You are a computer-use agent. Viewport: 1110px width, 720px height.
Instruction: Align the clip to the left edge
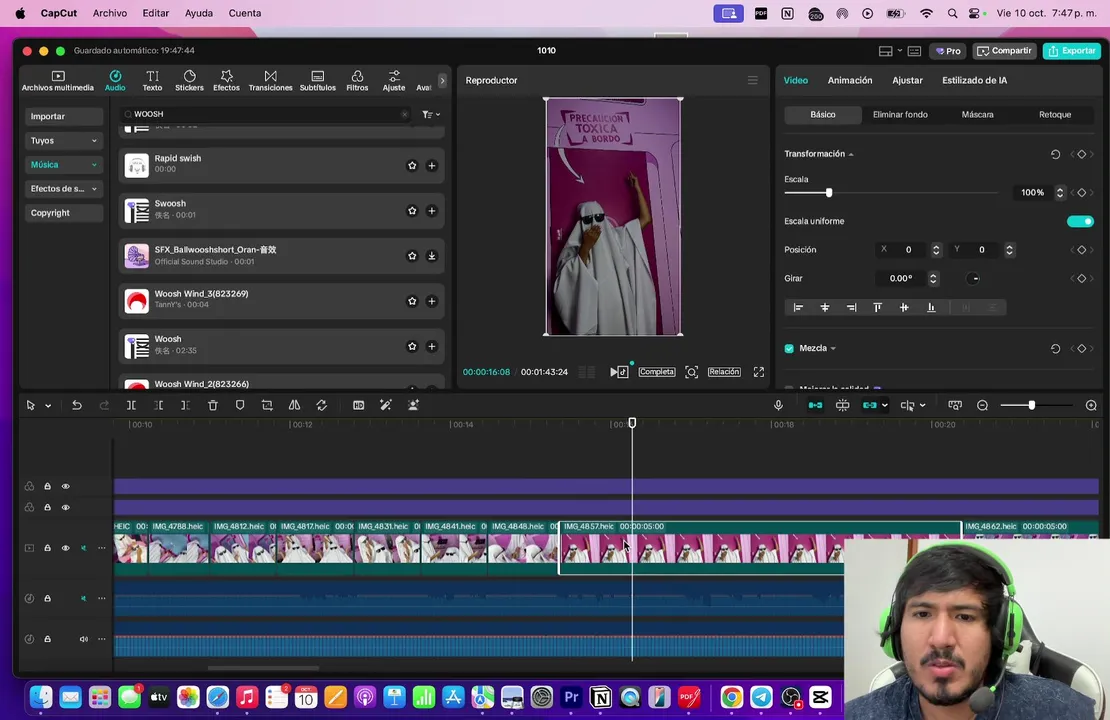pyautogui.click(x=798, y=307)
